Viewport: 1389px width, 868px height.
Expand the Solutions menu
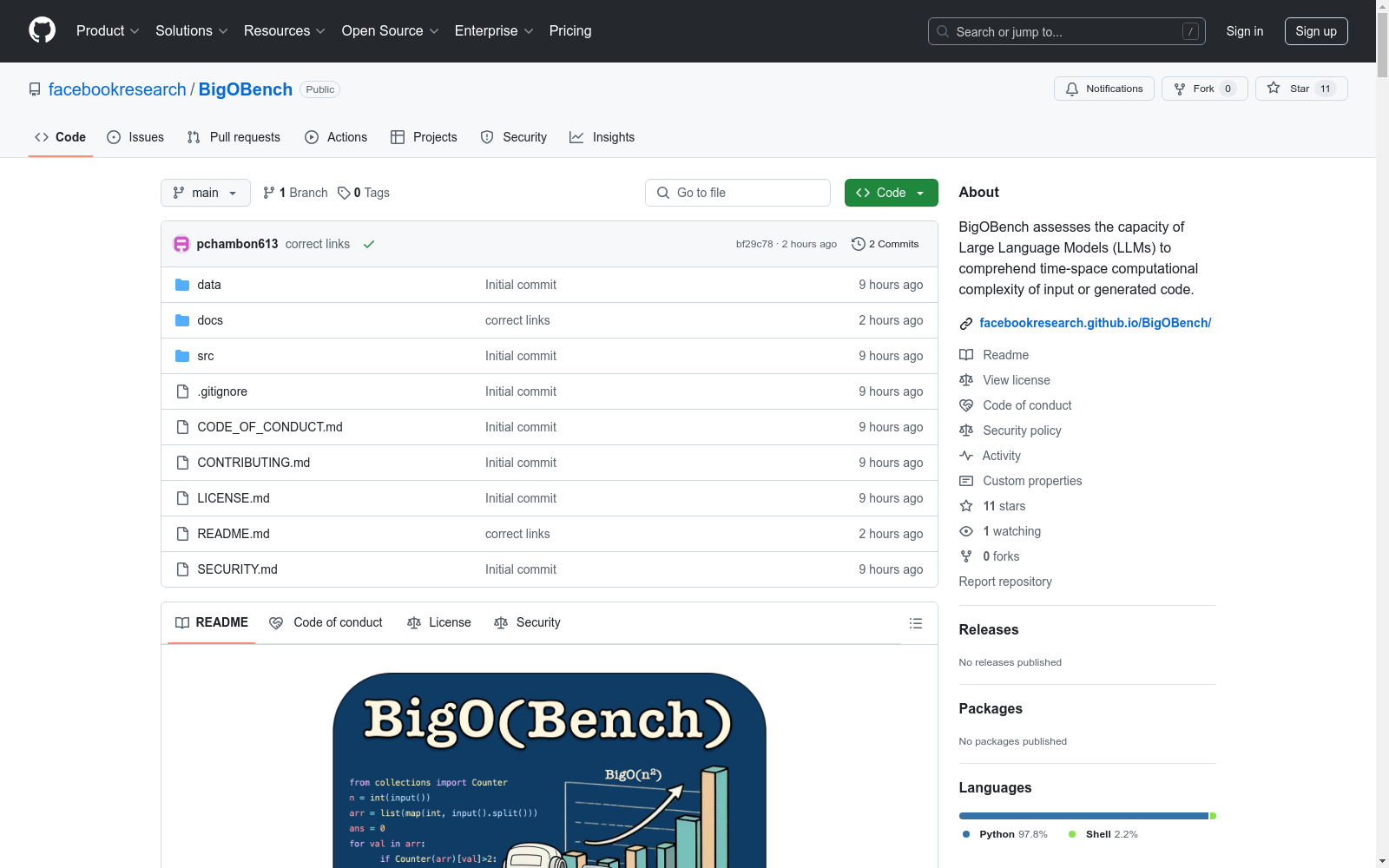[192, 31]
